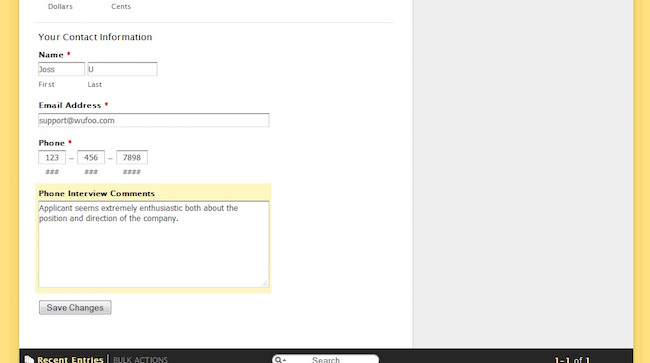Click the '1-1 of 1' entry count
Viewport: 650px width, 363px height.
pyautogui.click(x=572, y=360)
